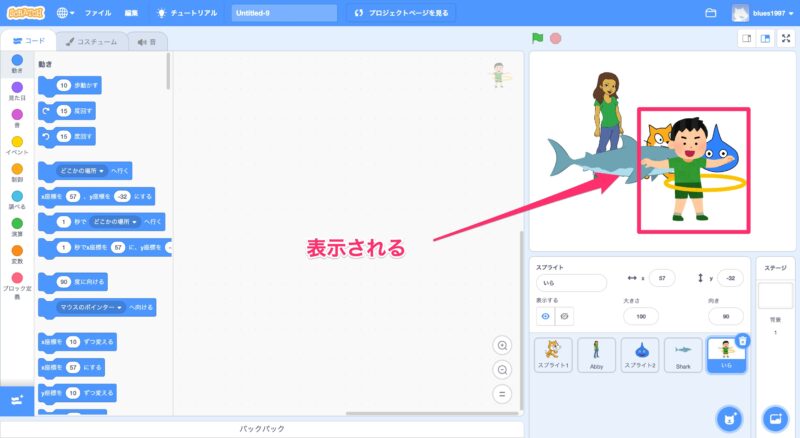Open the ファイル menu
The height and width of the screenshot is (438, 800).
(x=98, y=13)
